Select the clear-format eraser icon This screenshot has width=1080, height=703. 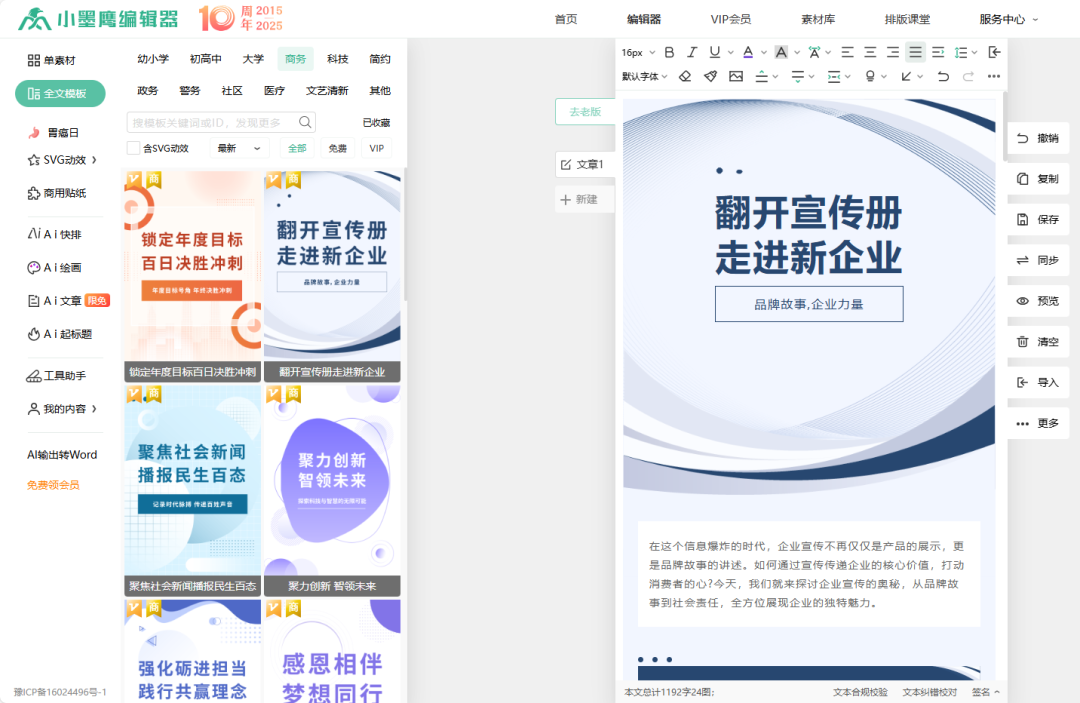[684, 76]
